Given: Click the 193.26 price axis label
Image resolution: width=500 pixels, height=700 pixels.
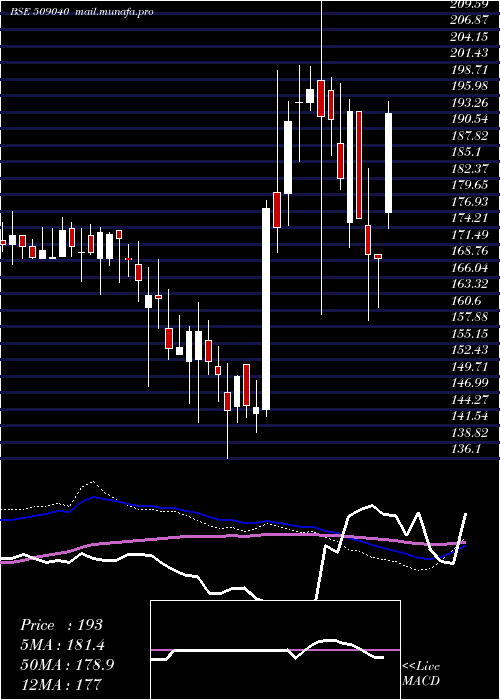Looking at the screenshot, I should (470, 103).
